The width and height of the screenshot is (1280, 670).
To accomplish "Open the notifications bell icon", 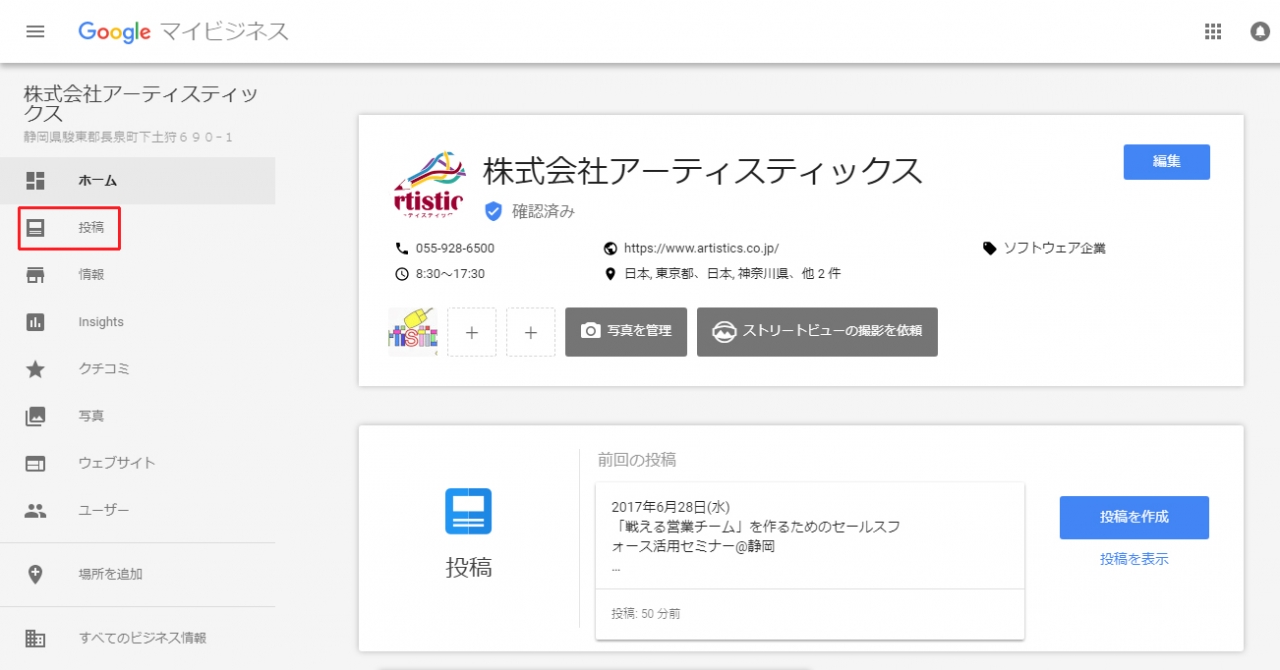I will [1260, 32].
